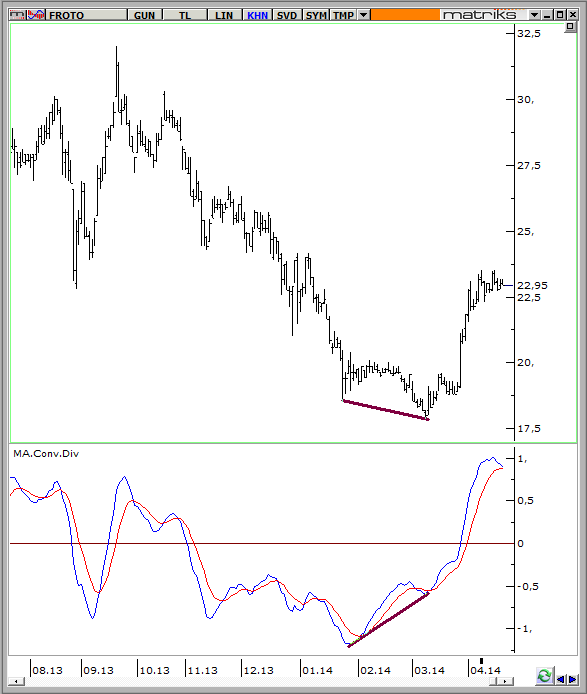The image size is (587, 694).
Task: Click the green refresh icon
Action: [x=545, y=676]
